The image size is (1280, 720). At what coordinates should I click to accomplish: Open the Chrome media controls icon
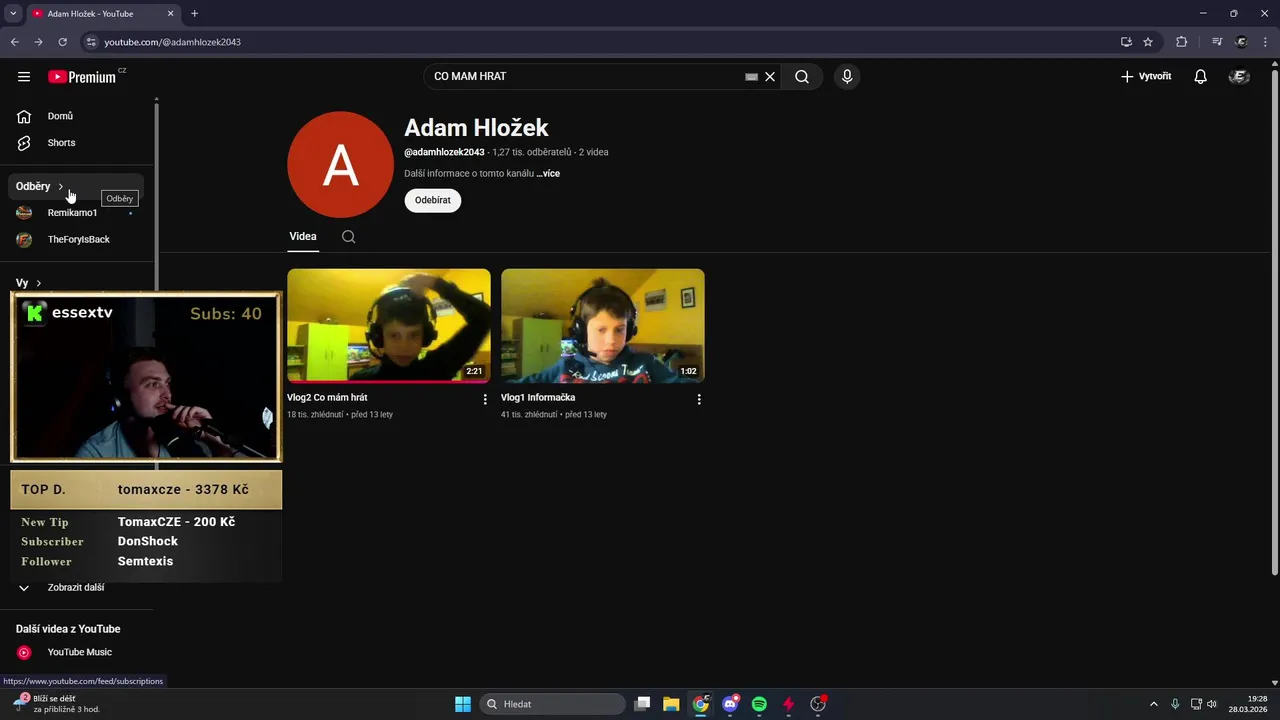[x=1217, y=42]
